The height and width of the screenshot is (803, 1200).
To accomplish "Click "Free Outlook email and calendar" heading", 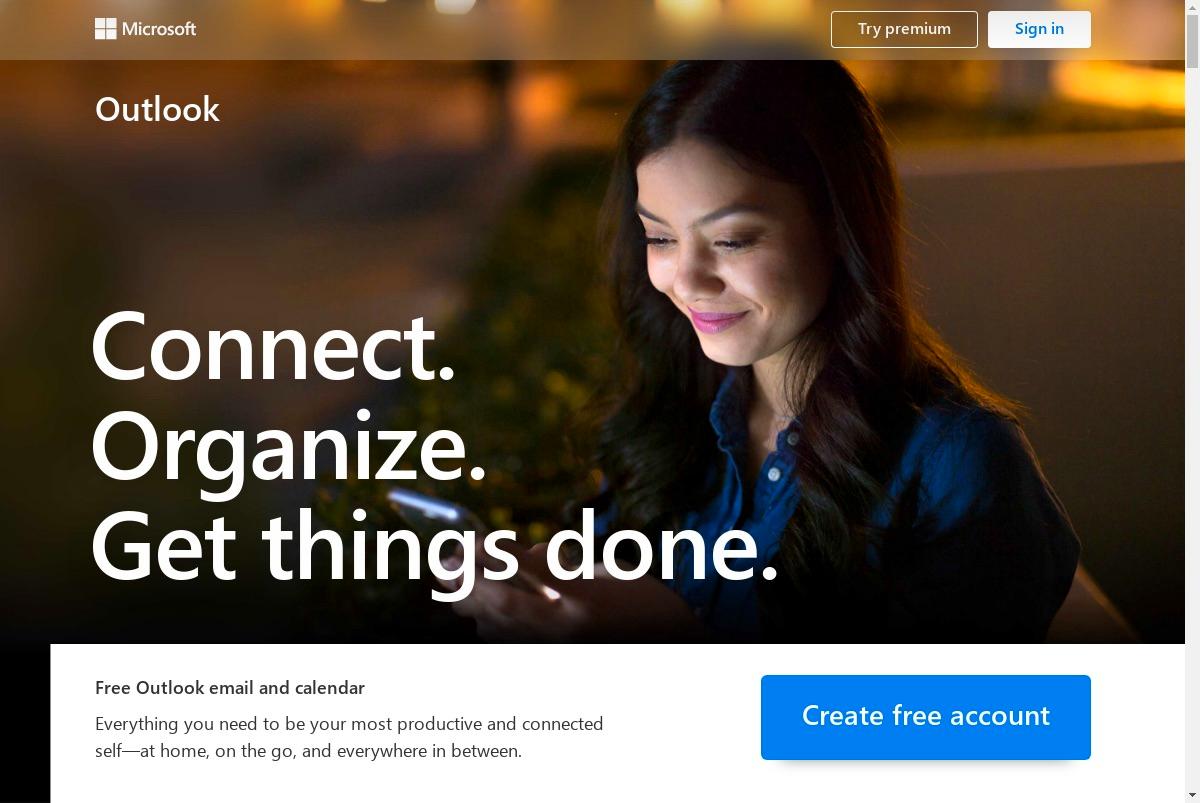I will [x=230, y=688].
